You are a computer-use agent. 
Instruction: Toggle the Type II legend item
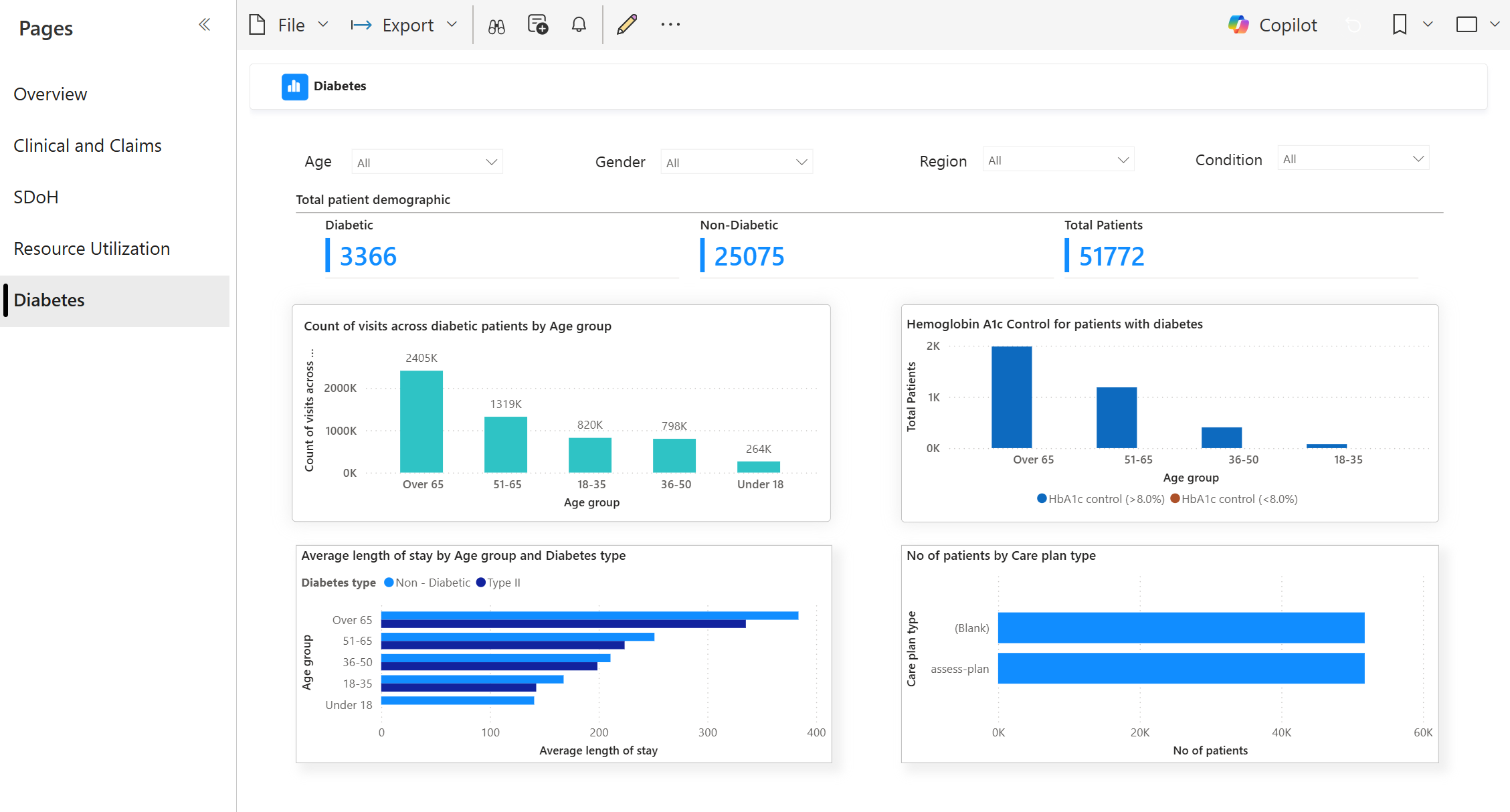(498, 583)
